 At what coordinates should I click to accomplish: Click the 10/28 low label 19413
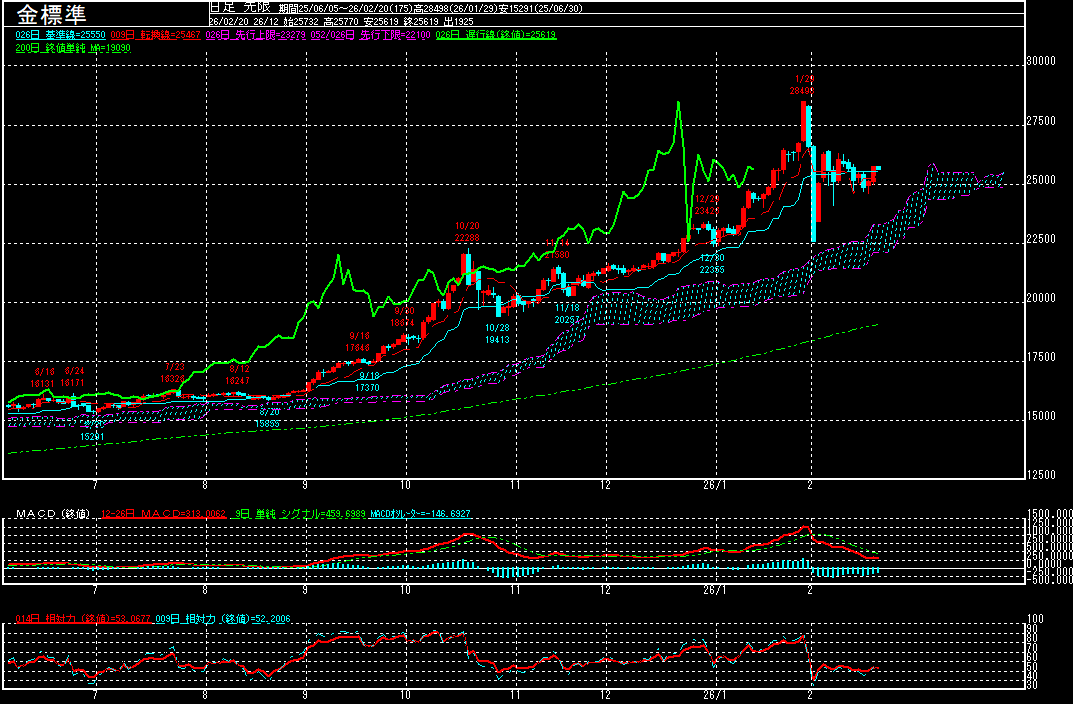click(497, 340)
